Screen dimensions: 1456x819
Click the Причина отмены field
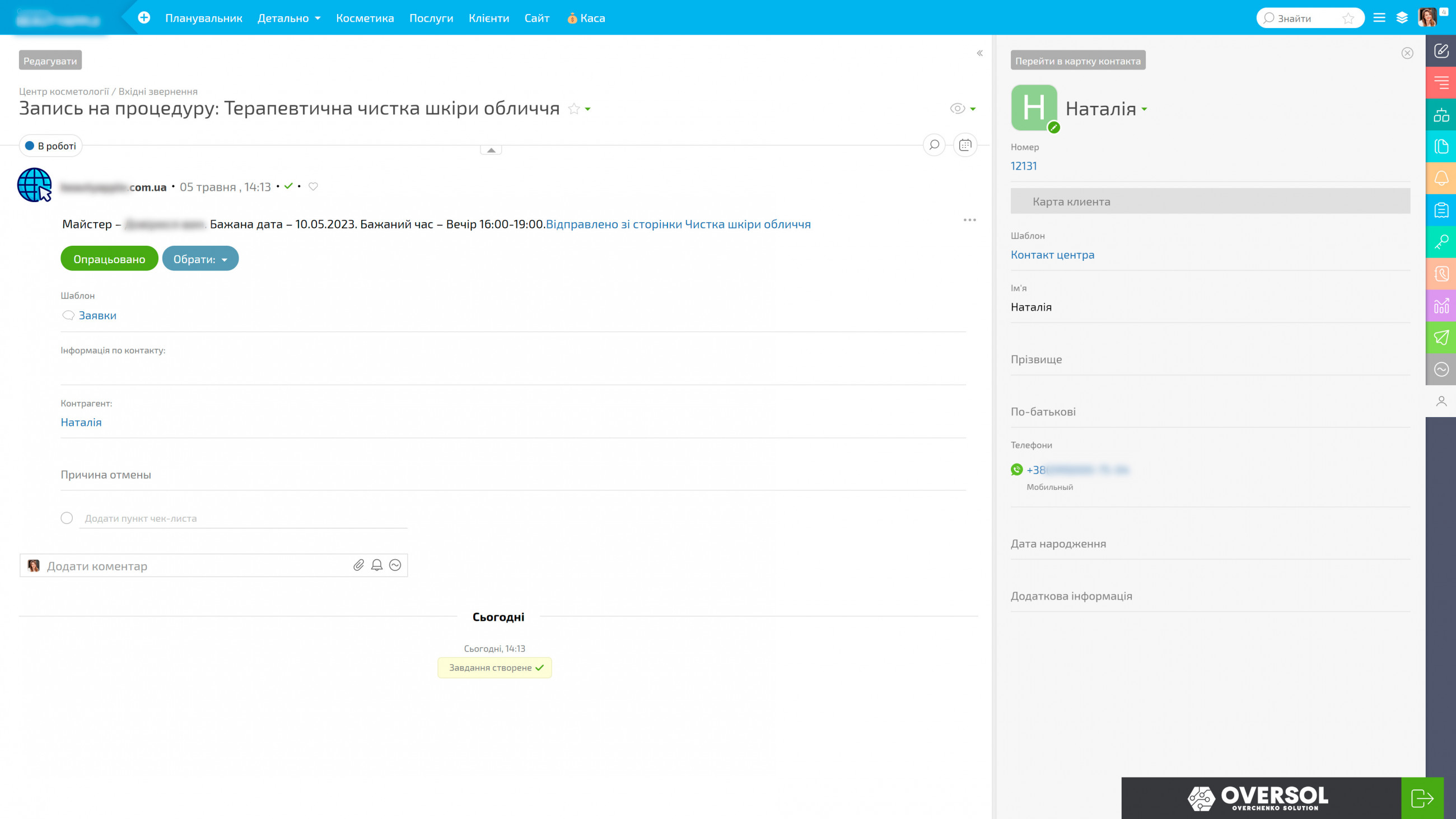[x=513, y=475]
